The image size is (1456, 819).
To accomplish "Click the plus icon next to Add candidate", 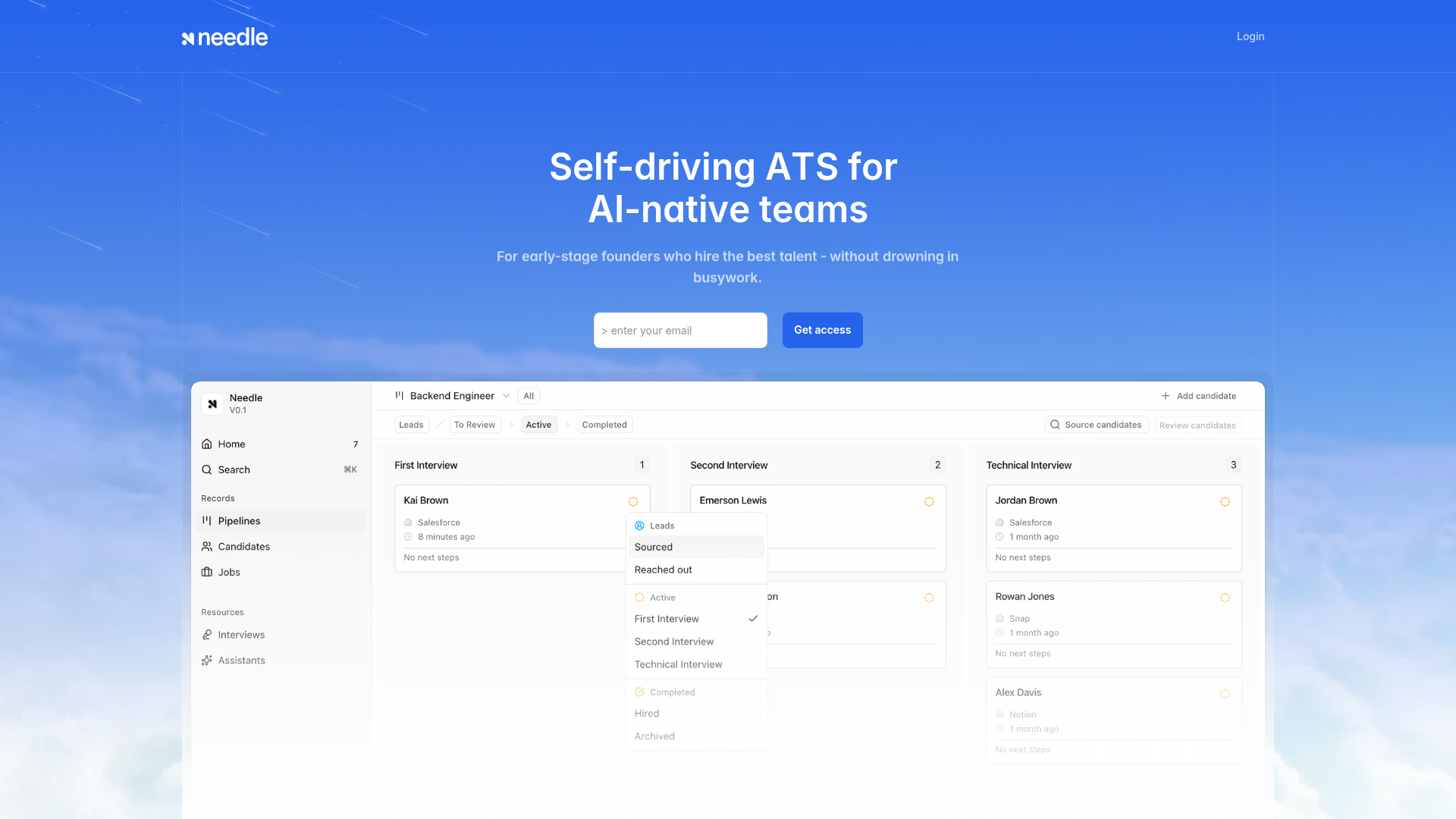I will coord(1166,396).
